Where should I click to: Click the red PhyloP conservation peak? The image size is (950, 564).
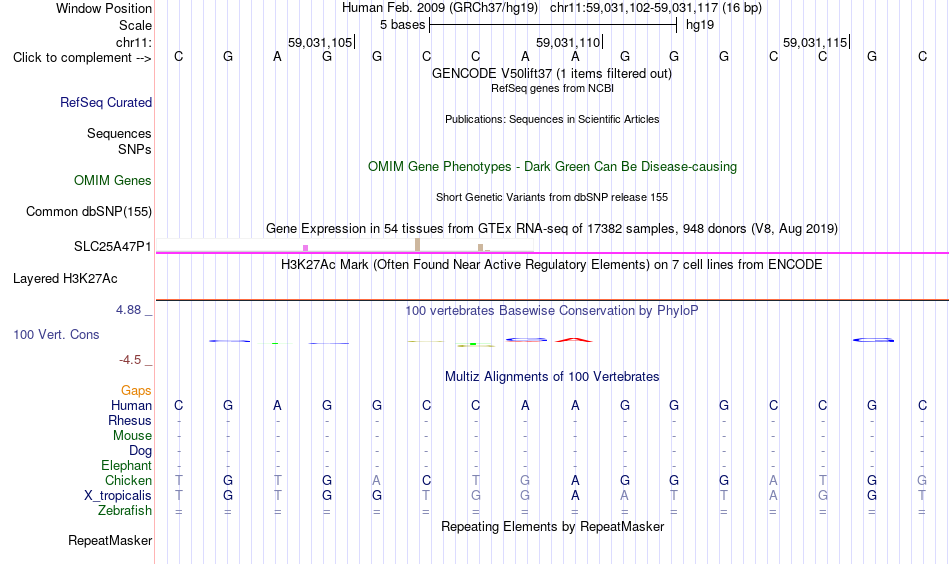[x=574, y=340]
